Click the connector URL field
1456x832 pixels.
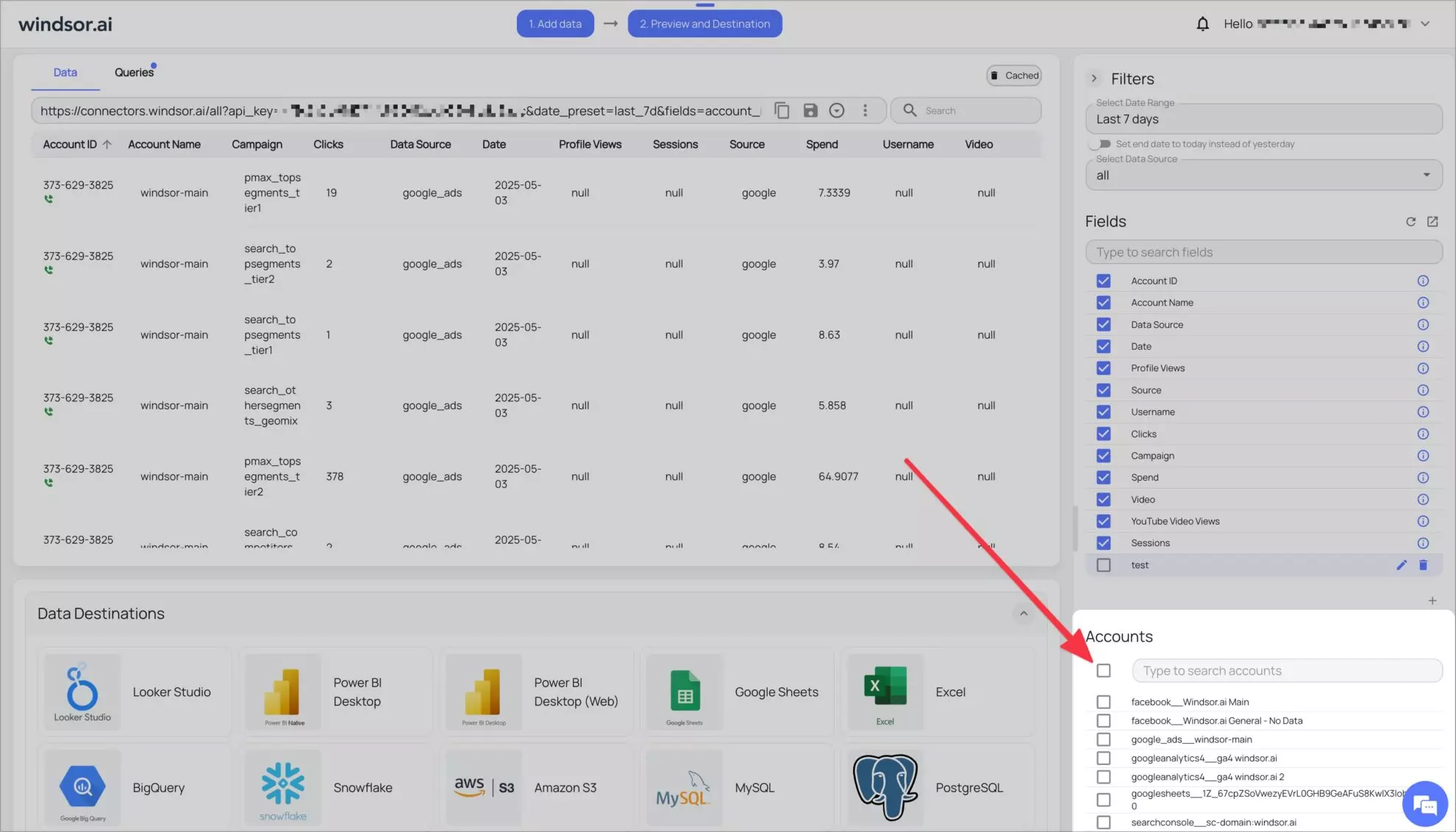click(x=401, y=111)
